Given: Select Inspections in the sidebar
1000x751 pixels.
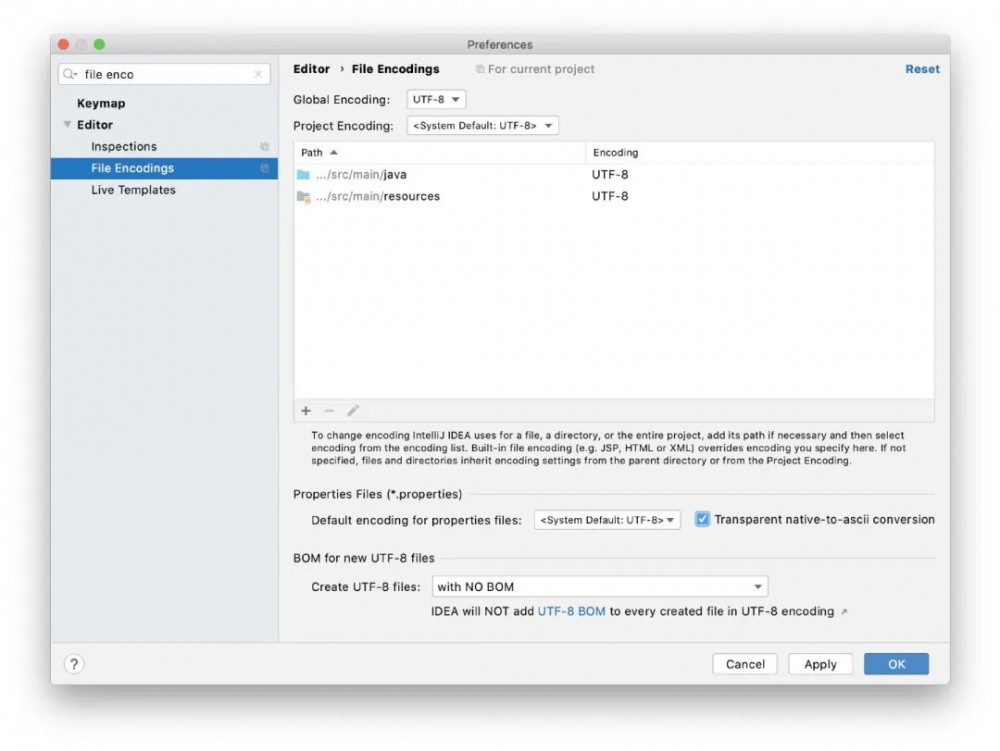Looking at the screenshot, I should 124,147.
